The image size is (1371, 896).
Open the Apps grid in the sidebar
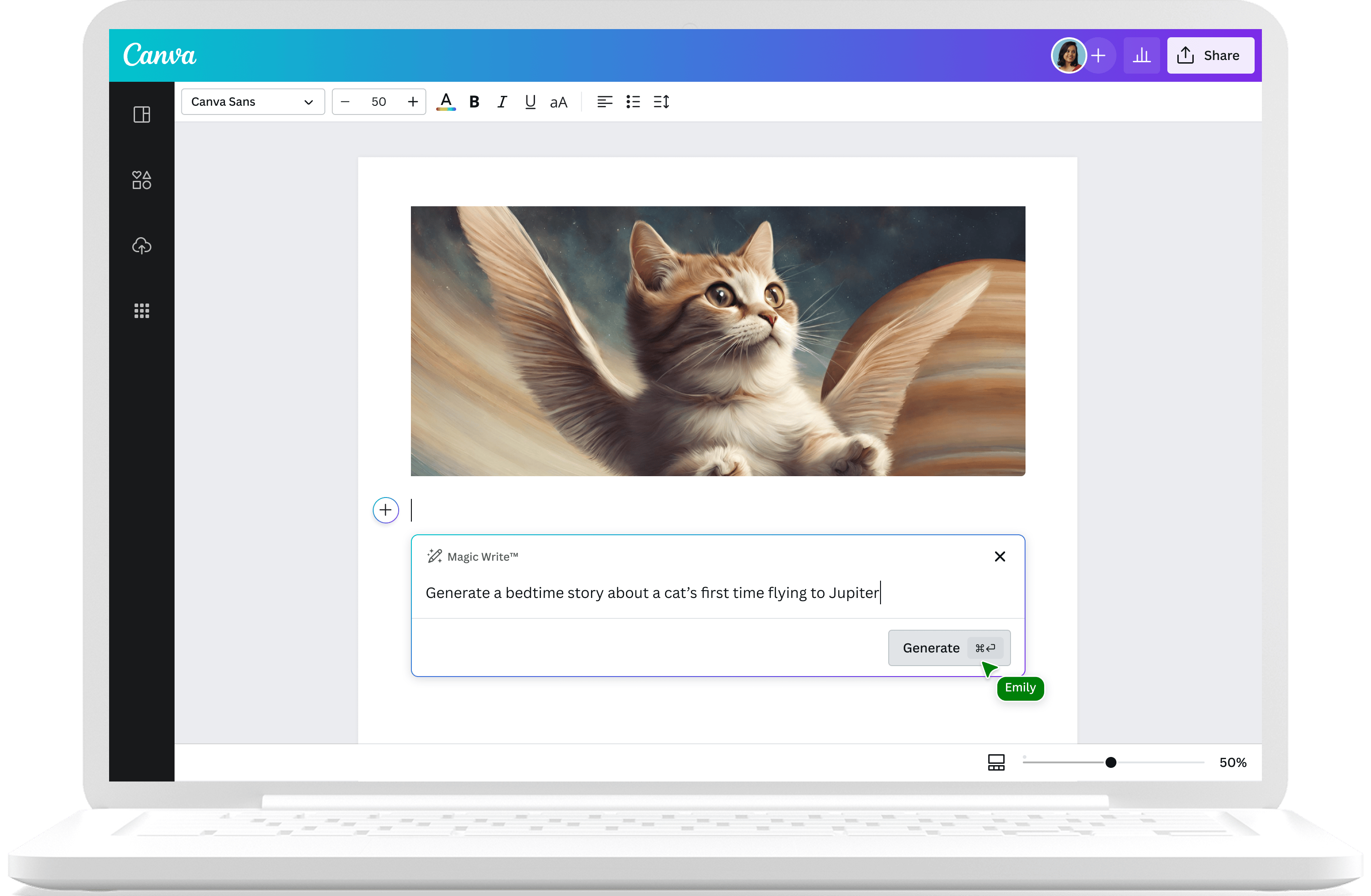click(x=141, y=310)
